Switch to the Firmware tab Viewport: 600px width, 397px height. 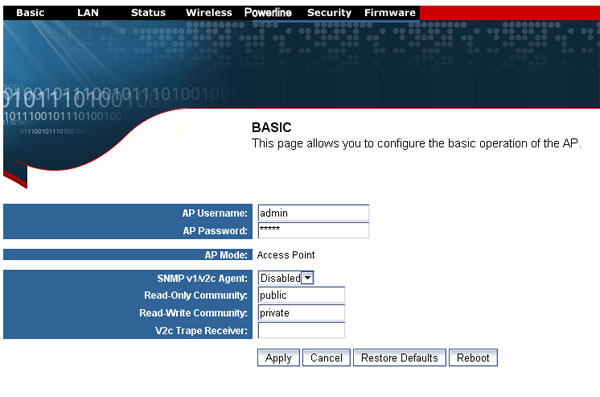pyautogui.click(x=390, y=13)
